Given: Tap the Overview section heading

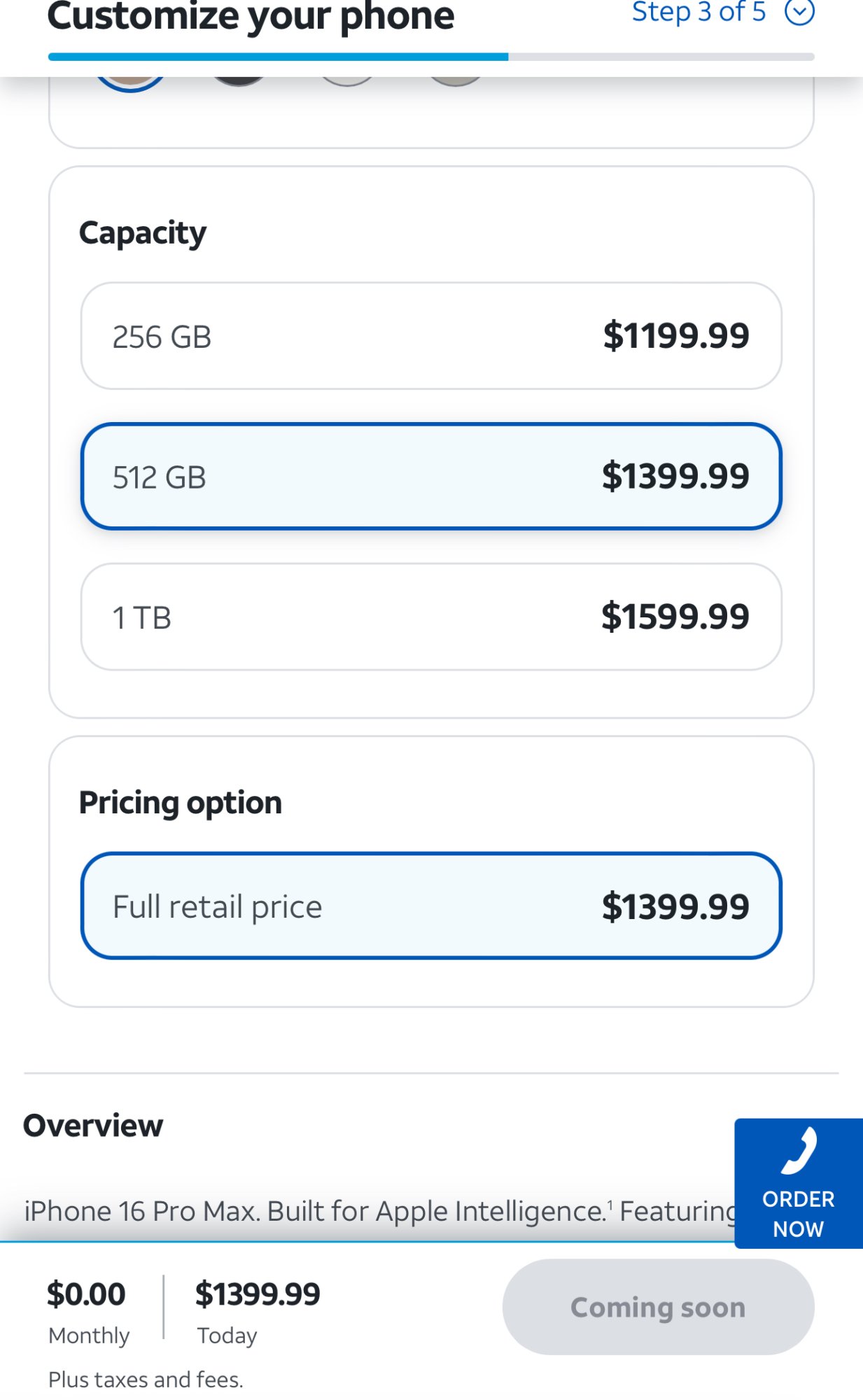Looking at the screenshot, I should 93,1126.
